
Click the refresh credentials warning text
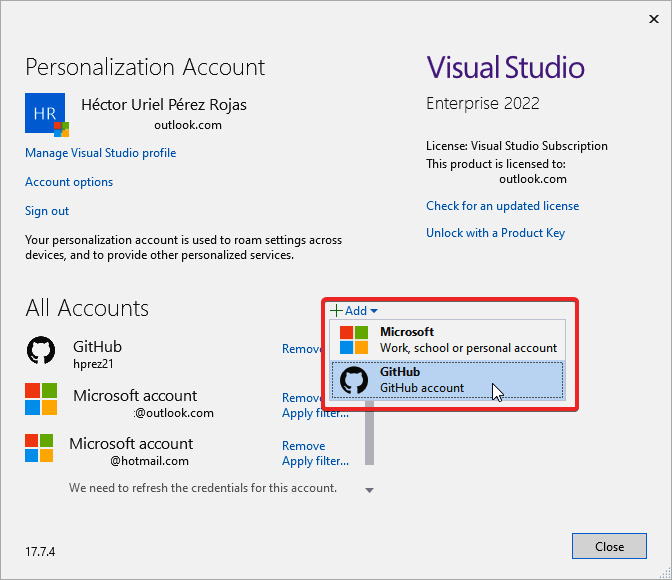[x=203, y=488]
